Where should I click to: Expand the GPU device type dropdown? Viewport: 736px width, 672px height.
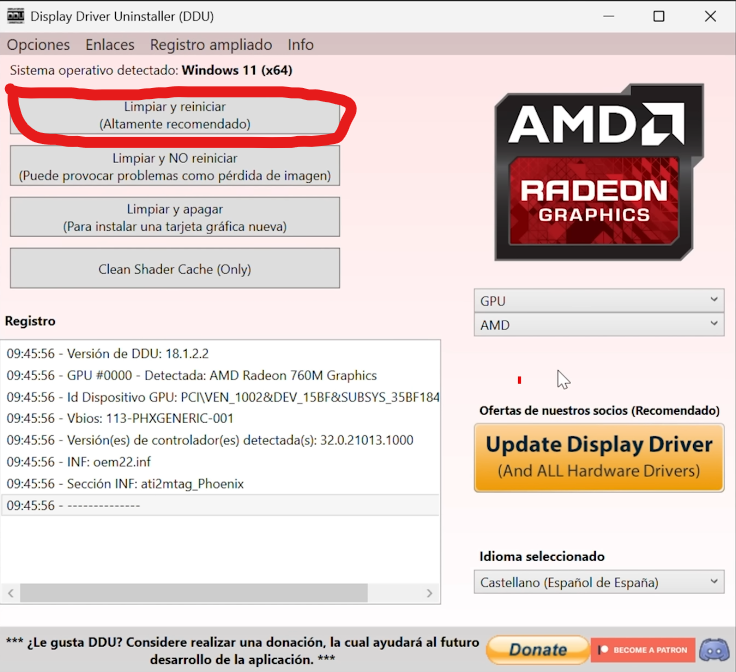click(598, 300)
